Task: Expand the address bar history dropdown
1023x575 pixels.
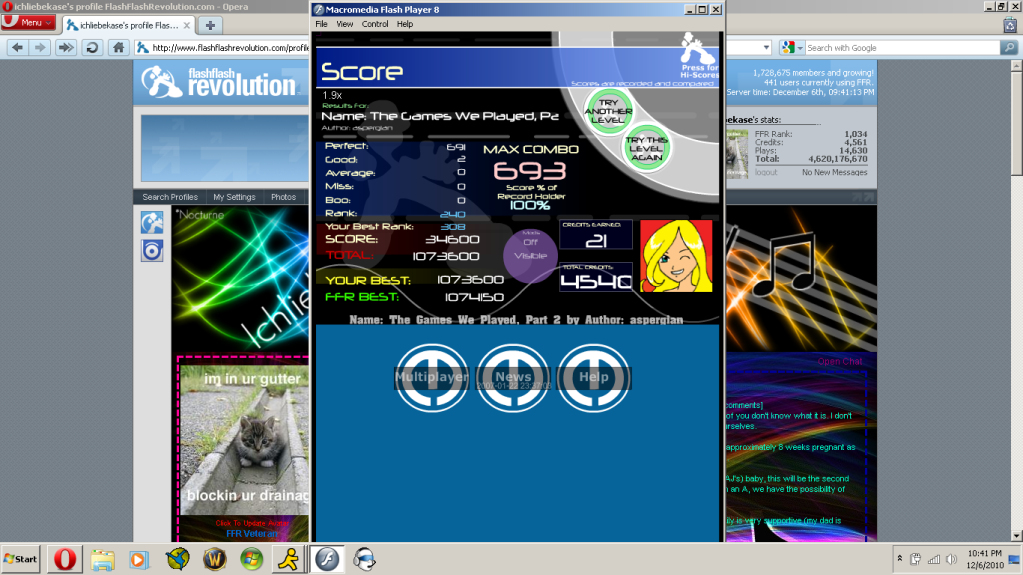Action: point(766,47)
